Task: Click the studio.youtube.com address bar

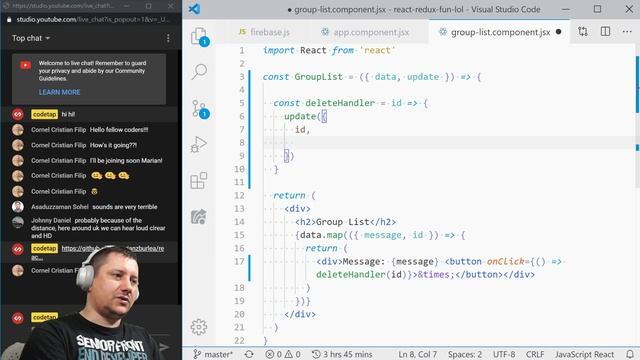Action: pos(93,19)
